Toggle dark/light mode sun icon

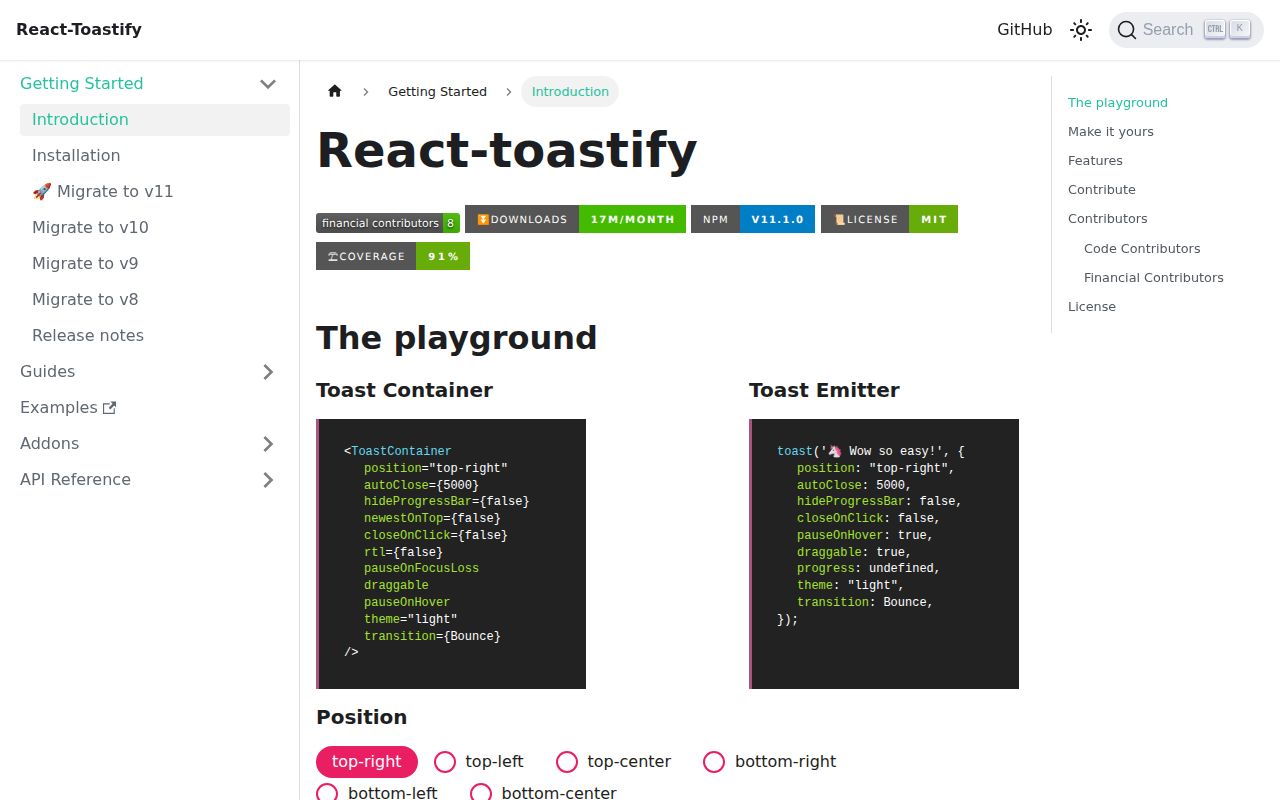point(1081,30)
